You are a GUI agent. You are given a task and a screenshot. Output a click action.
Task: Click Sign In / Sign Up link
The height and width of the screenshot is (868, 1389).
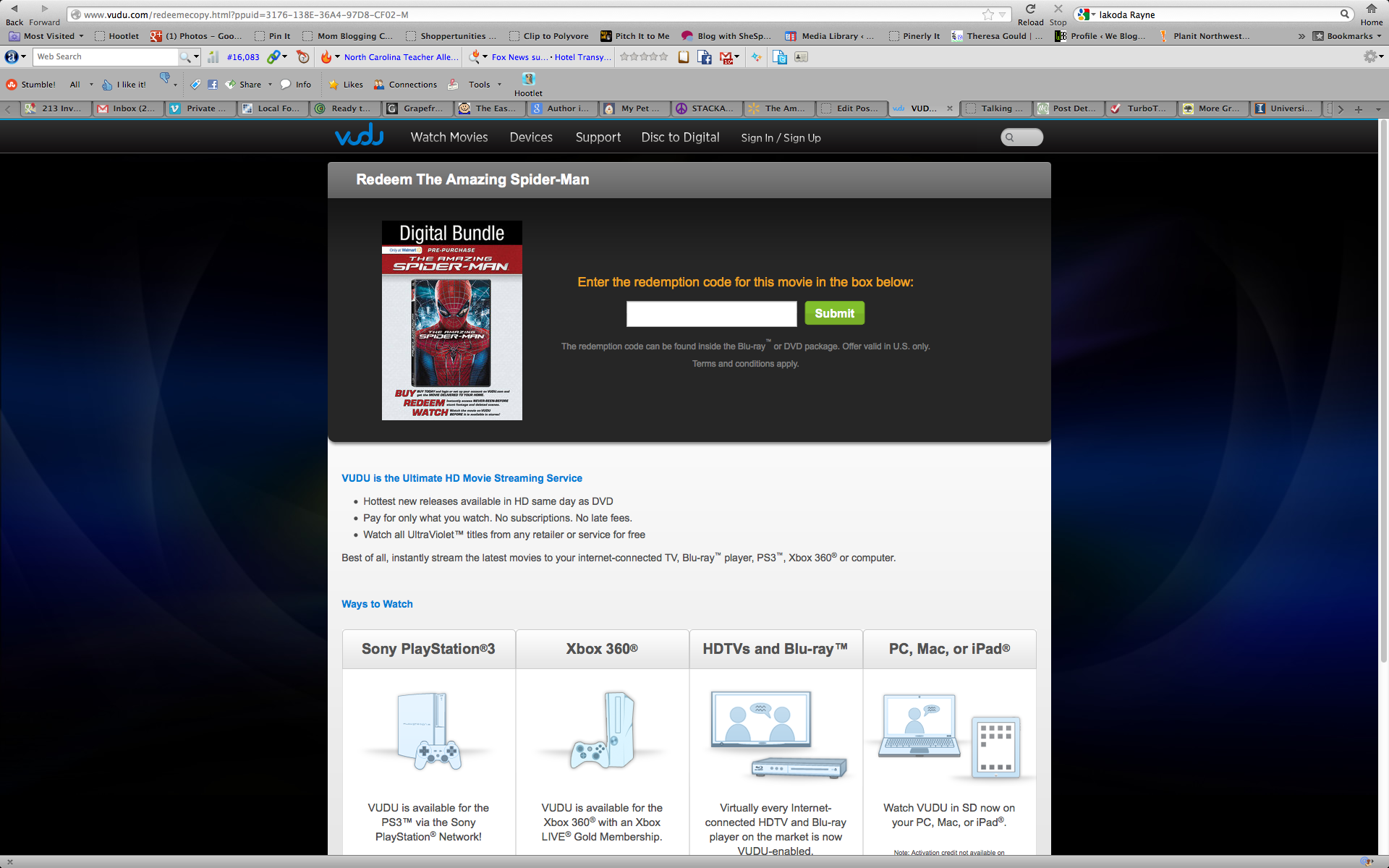click(781, 138)
